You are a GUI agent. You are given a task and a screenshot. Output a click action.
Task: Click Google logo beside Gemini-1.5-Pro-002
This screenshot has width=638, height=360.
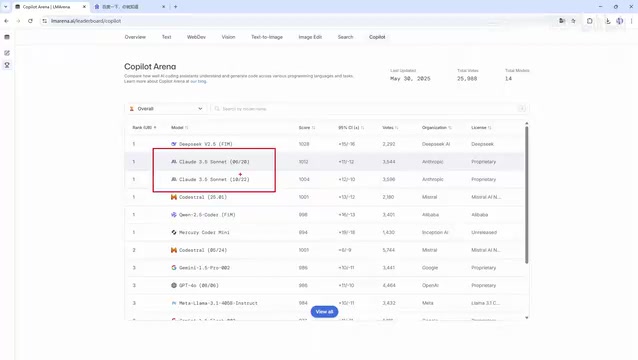(x=174, y=268)
